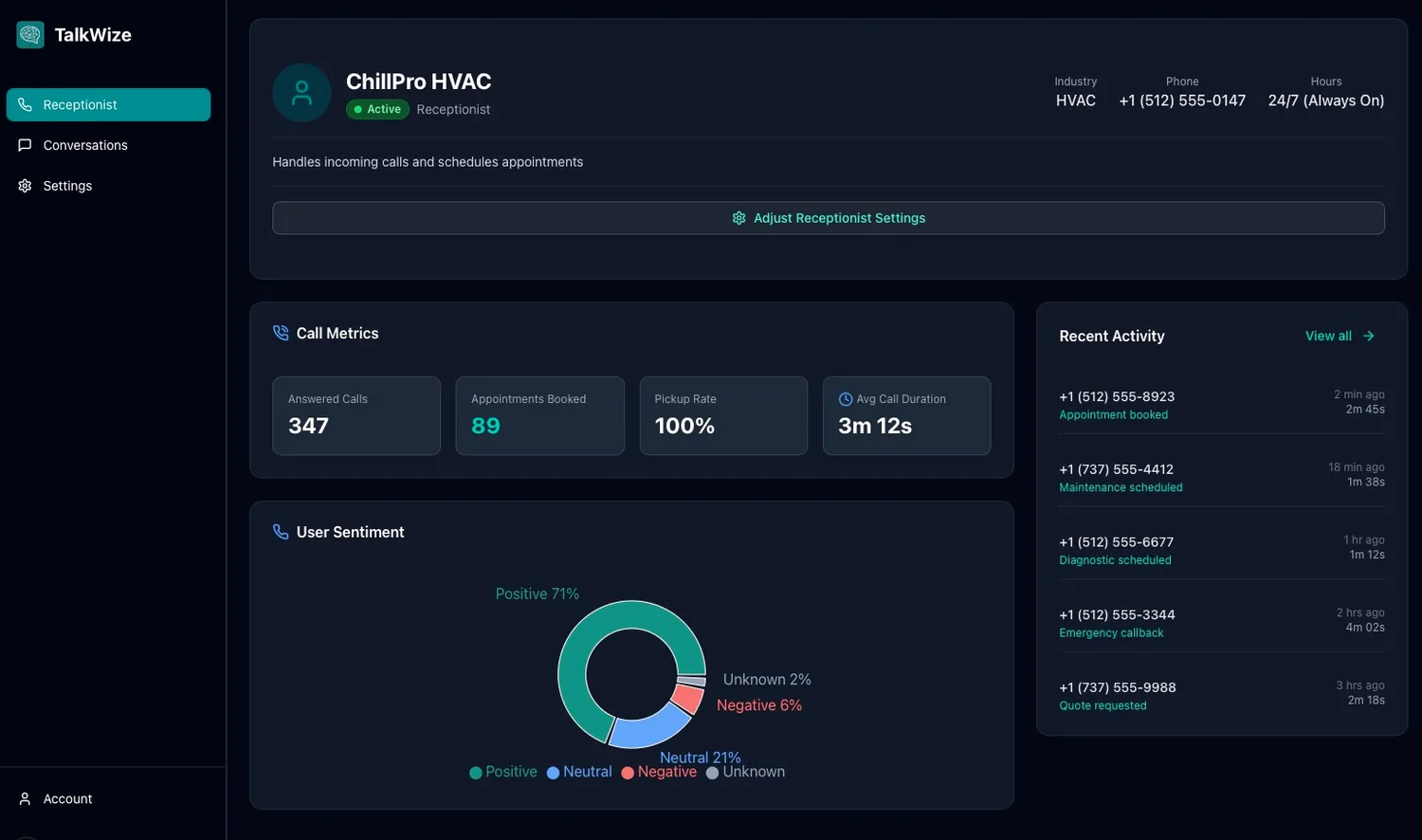This screenshot has height=840, width=1422.
Task: Select the Receptionist sidebar tab
Action: click(x=108, y=104)
